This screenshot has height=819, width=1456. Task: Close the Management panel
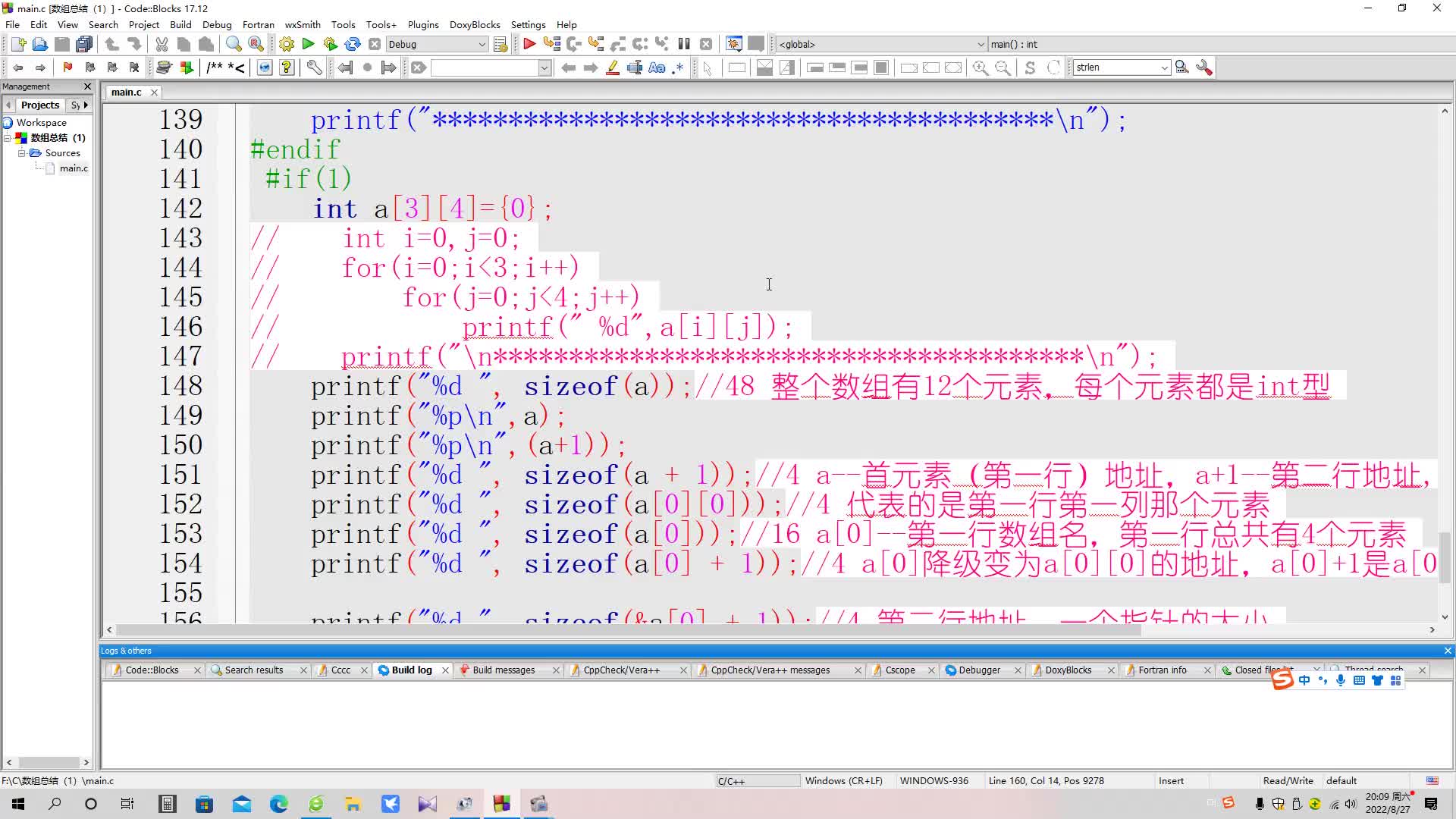[x=87, y=86]
